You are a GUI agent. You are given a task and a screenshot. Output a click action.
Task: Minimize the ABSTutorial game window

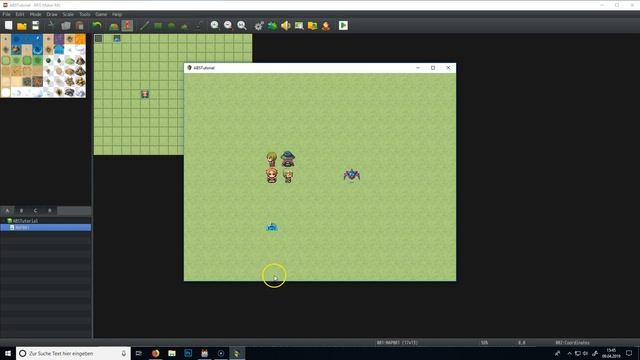click(418, 68)
